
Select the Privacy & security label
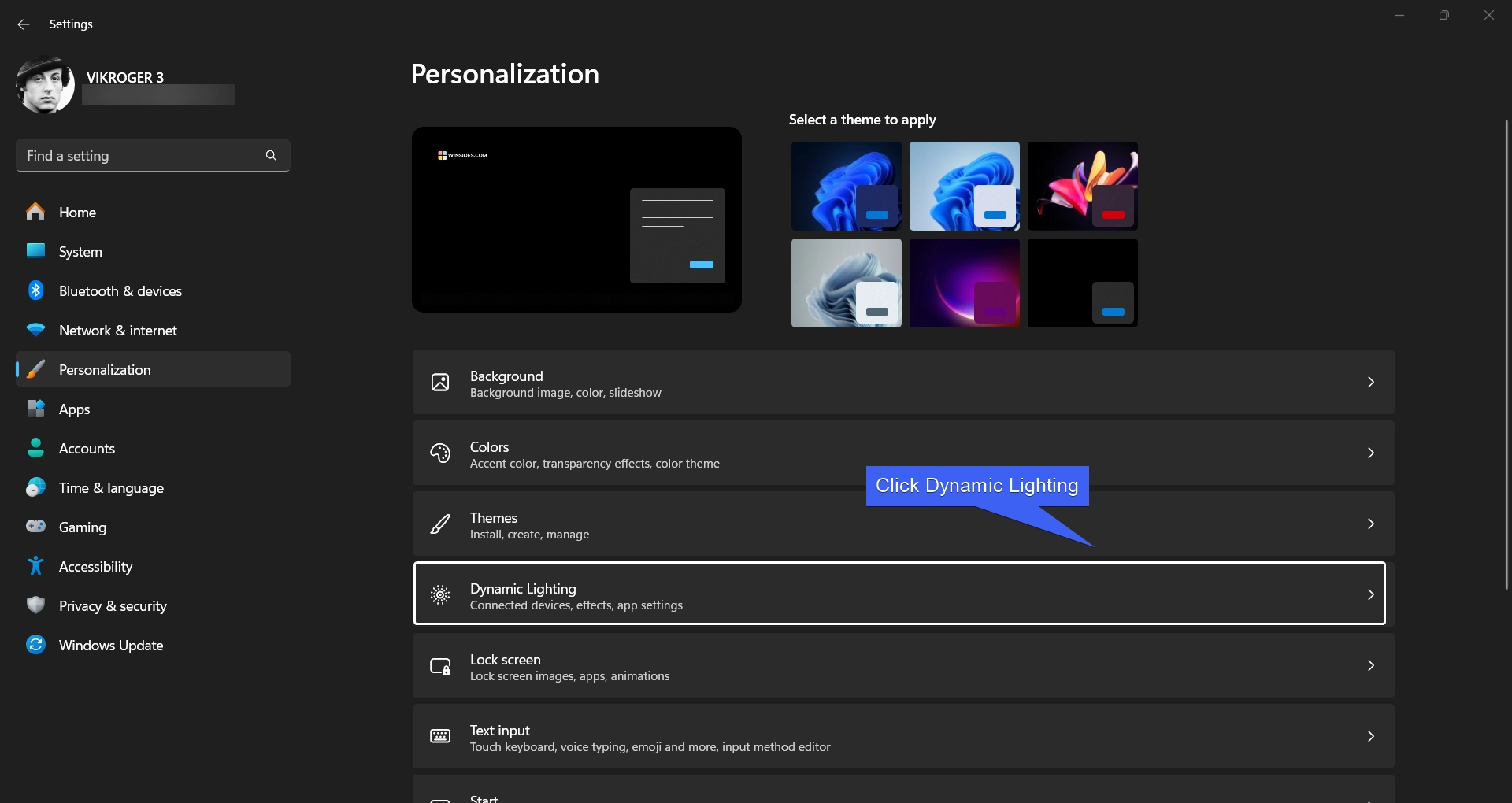tap(113, 606)
